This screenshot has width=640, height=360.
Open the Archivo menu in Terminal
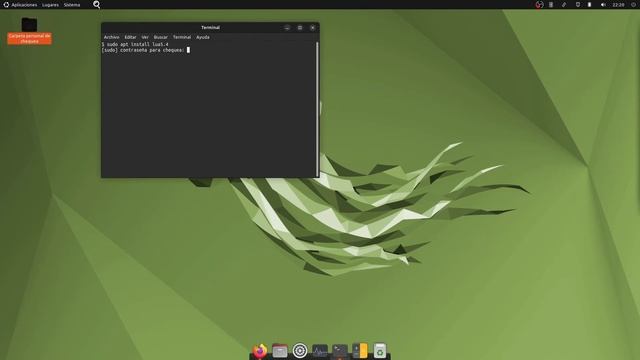point(111,37)
